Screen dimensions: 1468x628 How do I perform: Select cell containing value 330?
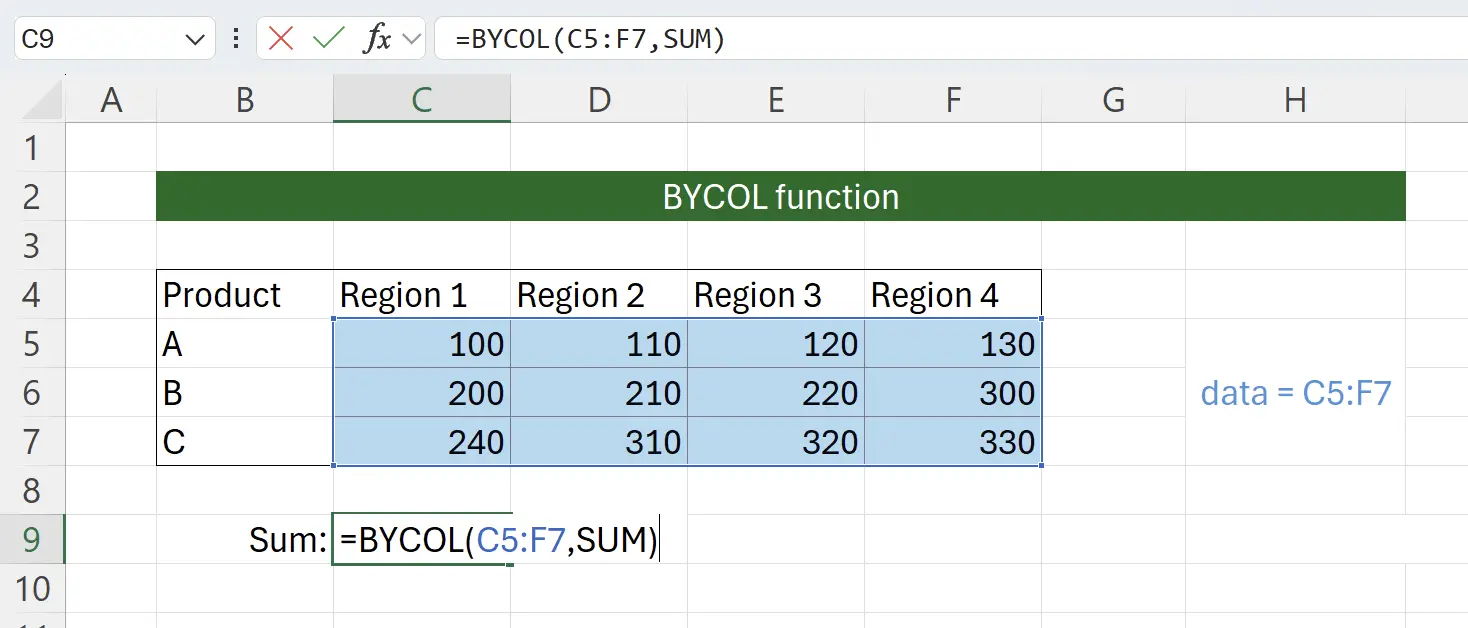pyautogui.click(x=953, y=442)
